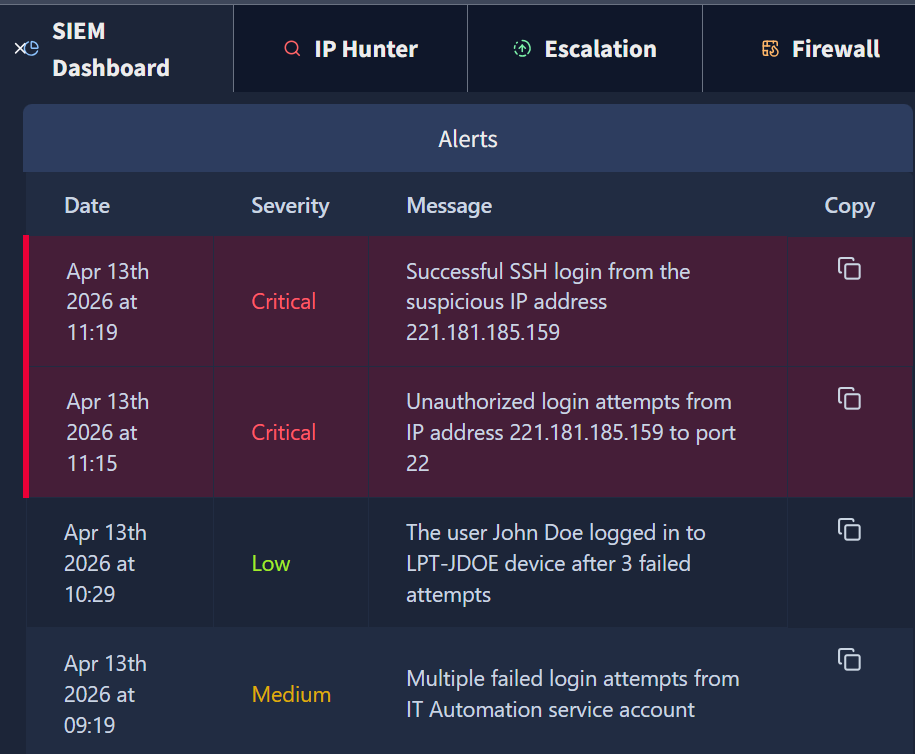
Task: Select the SIEM Dashboard tab
Action: pos(116,48)
